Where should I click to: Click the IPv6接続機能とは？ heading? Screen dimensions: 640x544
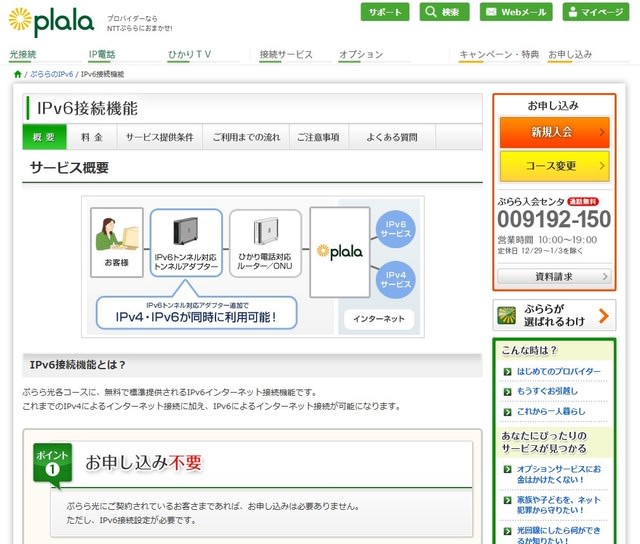[x=78, y=365]
